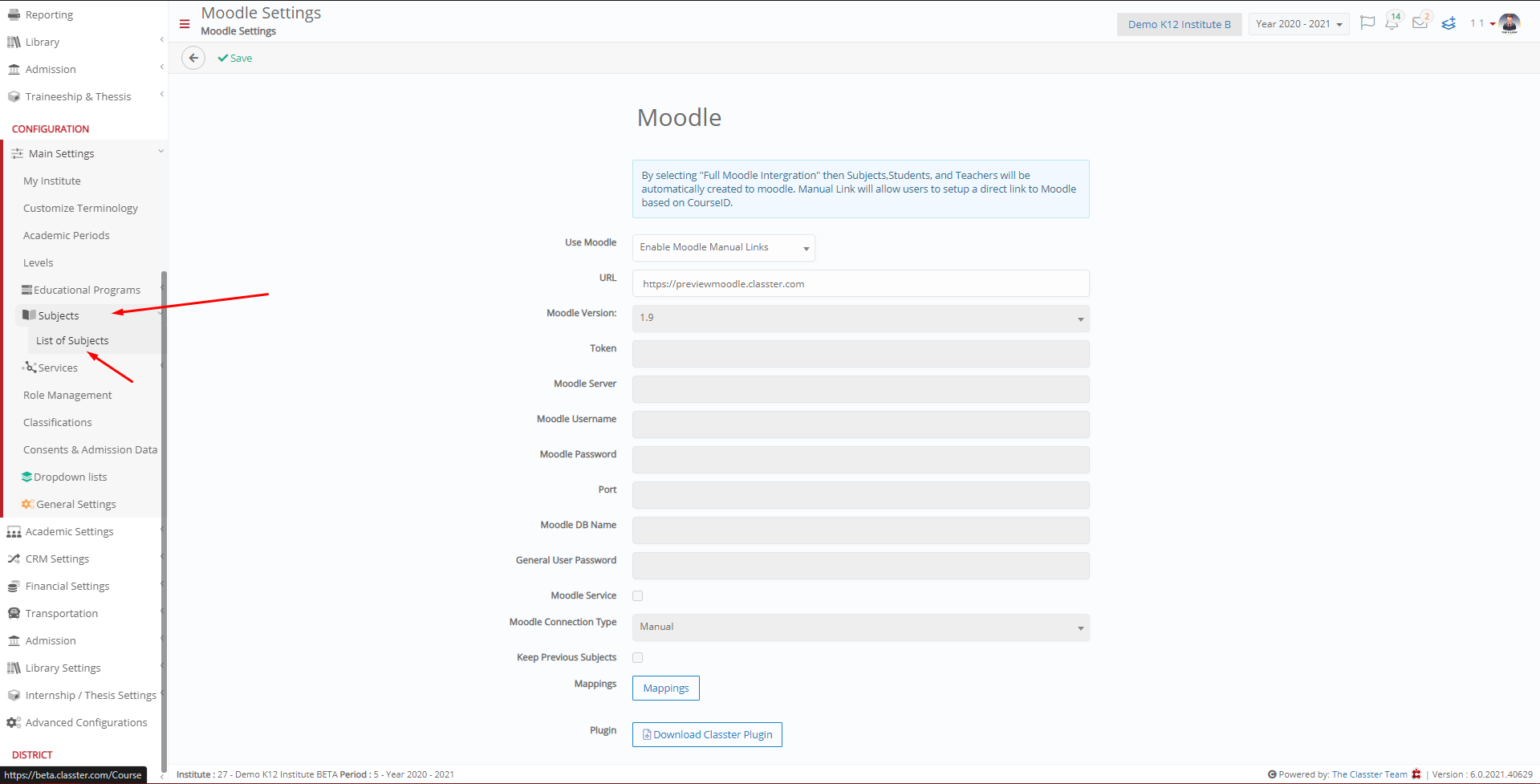The image size is (1540, 784).
Task: Click the Dropdown lists green icon
Action: [x=27, y=477]
